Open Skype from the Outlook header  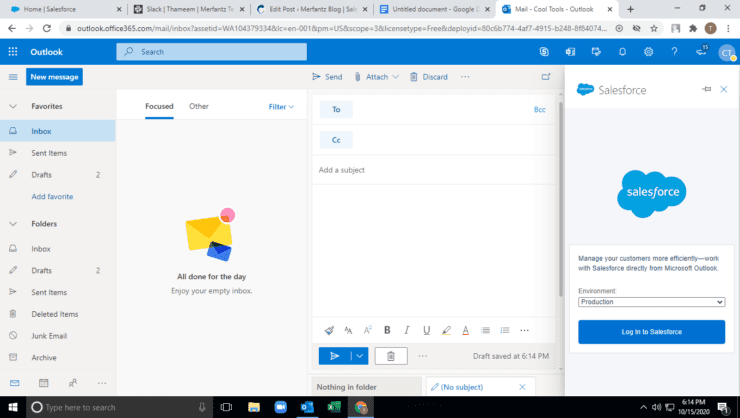click(x=543, y=51)
